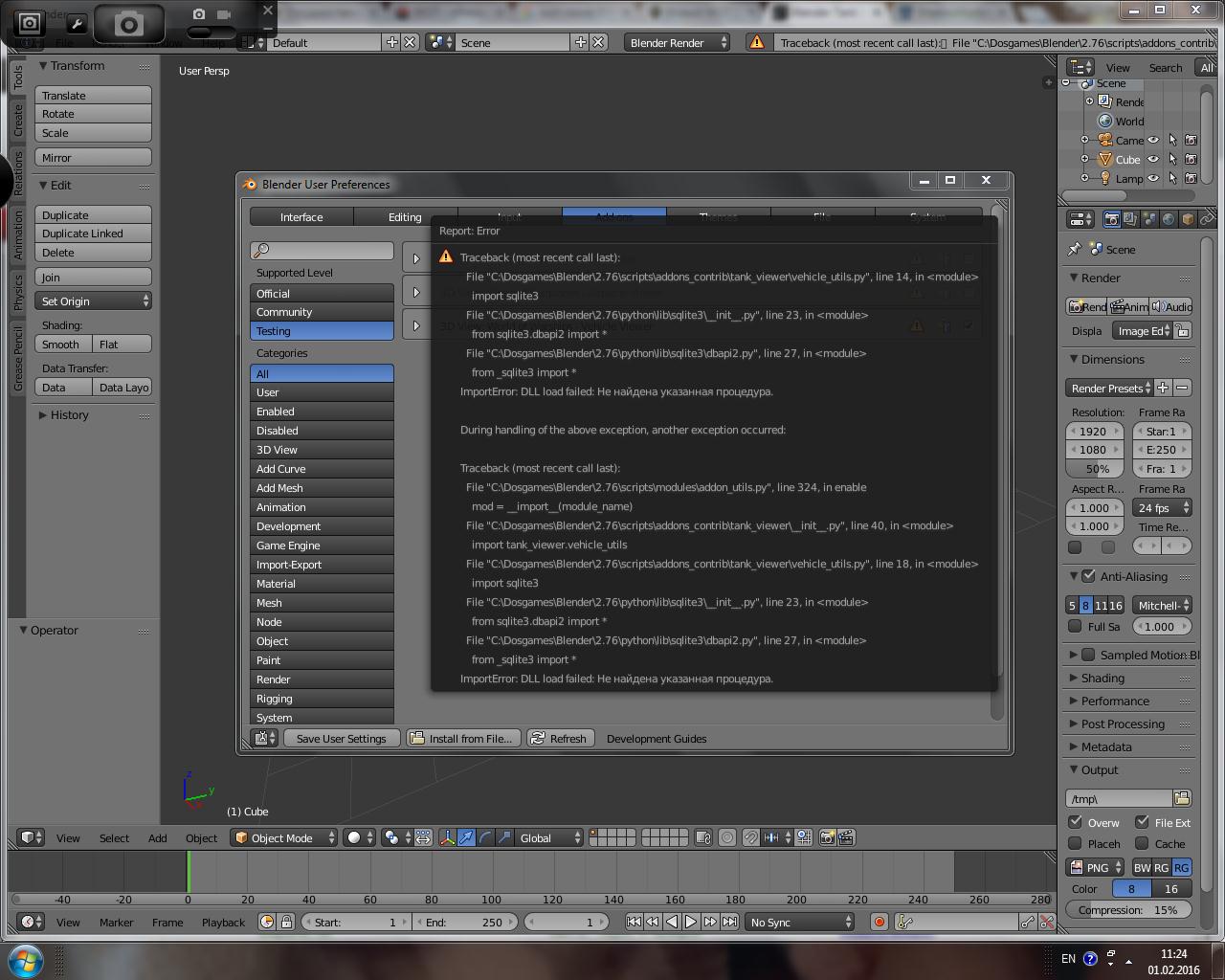Open the properties editor type selector
This screenshot has width=1225, height=980.
point(1080,219)
